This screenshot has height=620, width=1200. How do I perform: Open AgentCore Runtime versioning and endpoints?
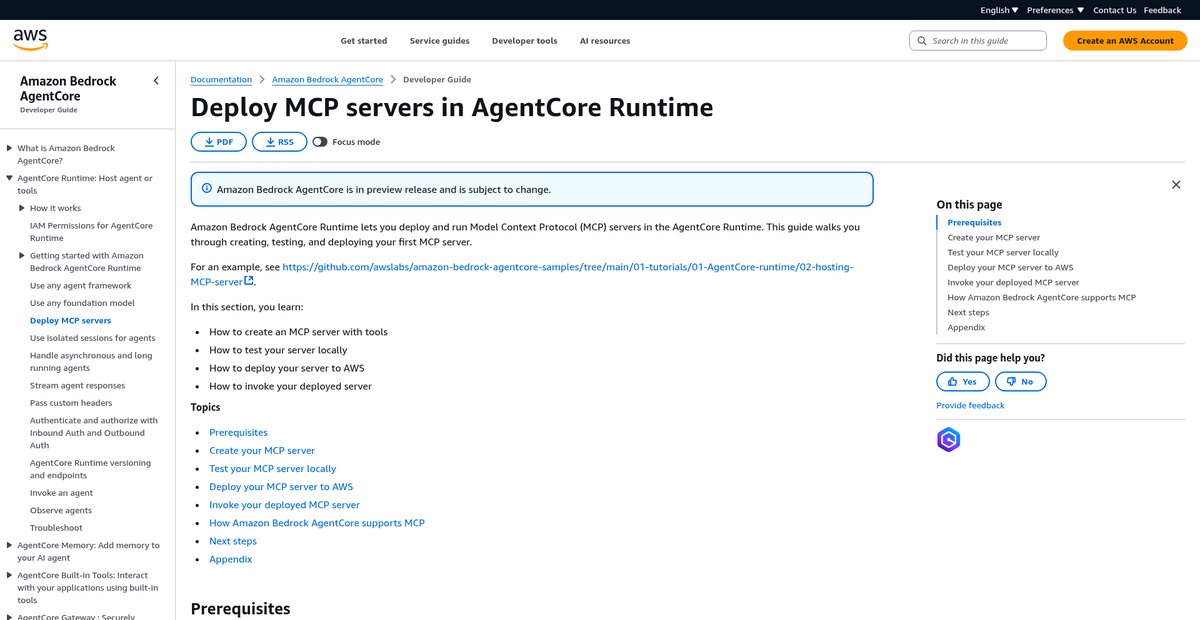point(90,469)
